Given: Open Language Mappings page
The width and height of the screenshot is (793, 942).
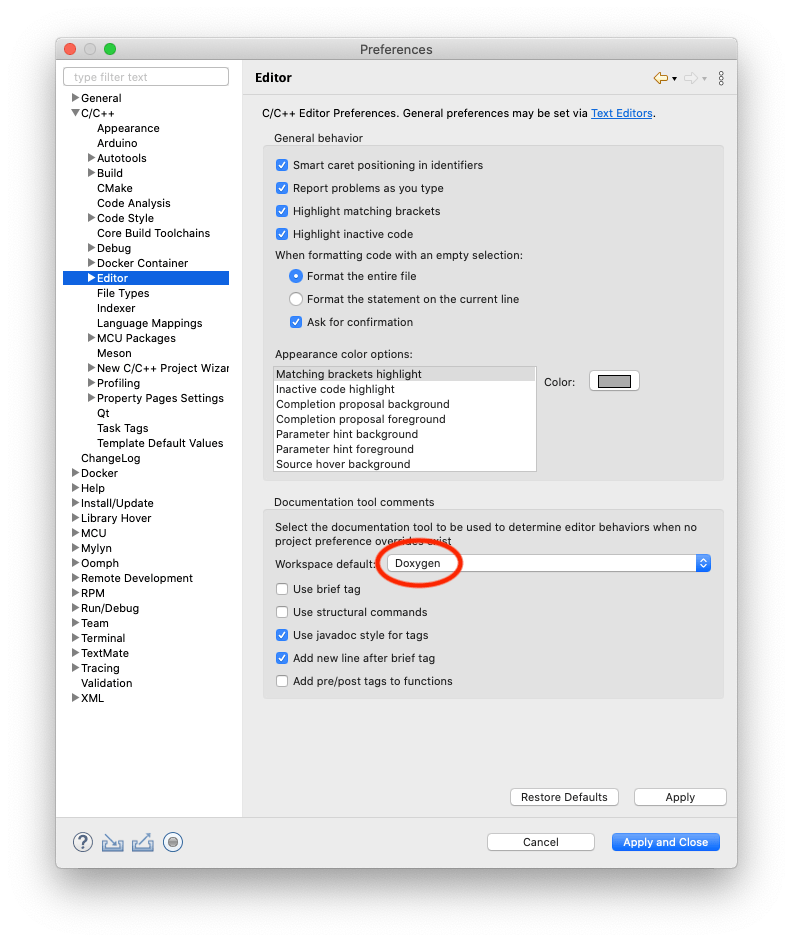Looking at the screenshot, I should [x=150, y=323].
